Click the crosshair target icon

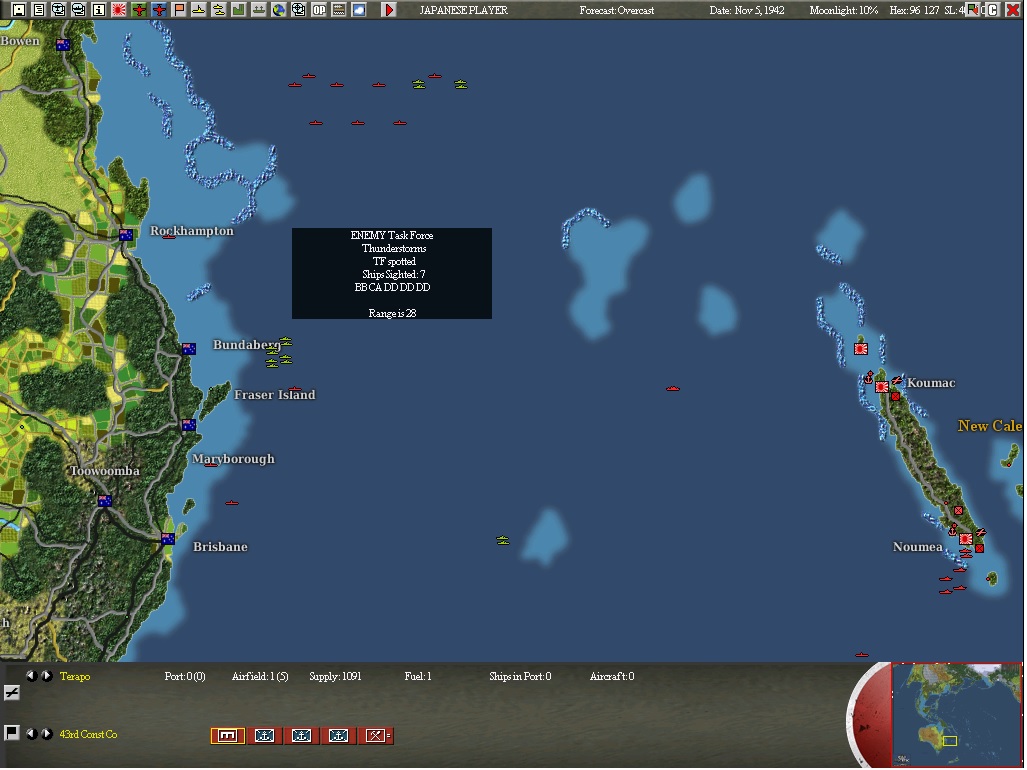point(299,10)
